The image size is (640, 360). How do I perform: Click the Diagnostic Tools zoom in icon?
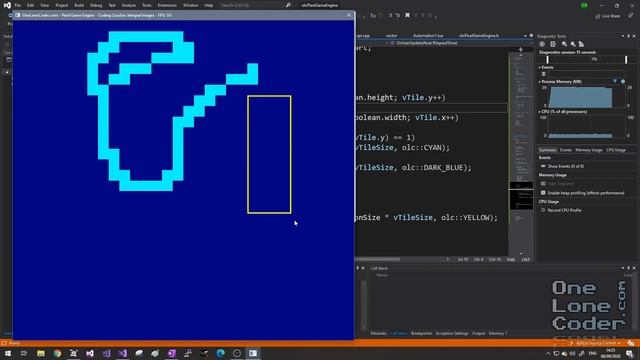pyautogui.click(x=564, y=44)
